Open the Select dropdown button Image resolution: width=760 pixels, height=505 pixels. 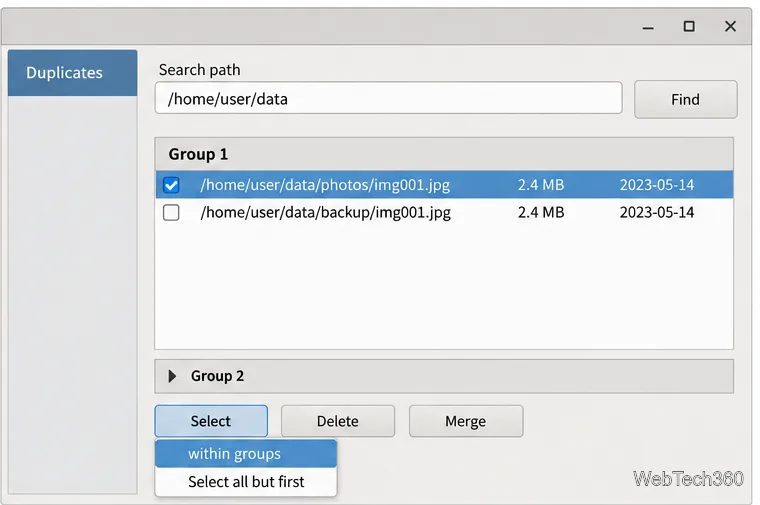click(x=211, y=421)
